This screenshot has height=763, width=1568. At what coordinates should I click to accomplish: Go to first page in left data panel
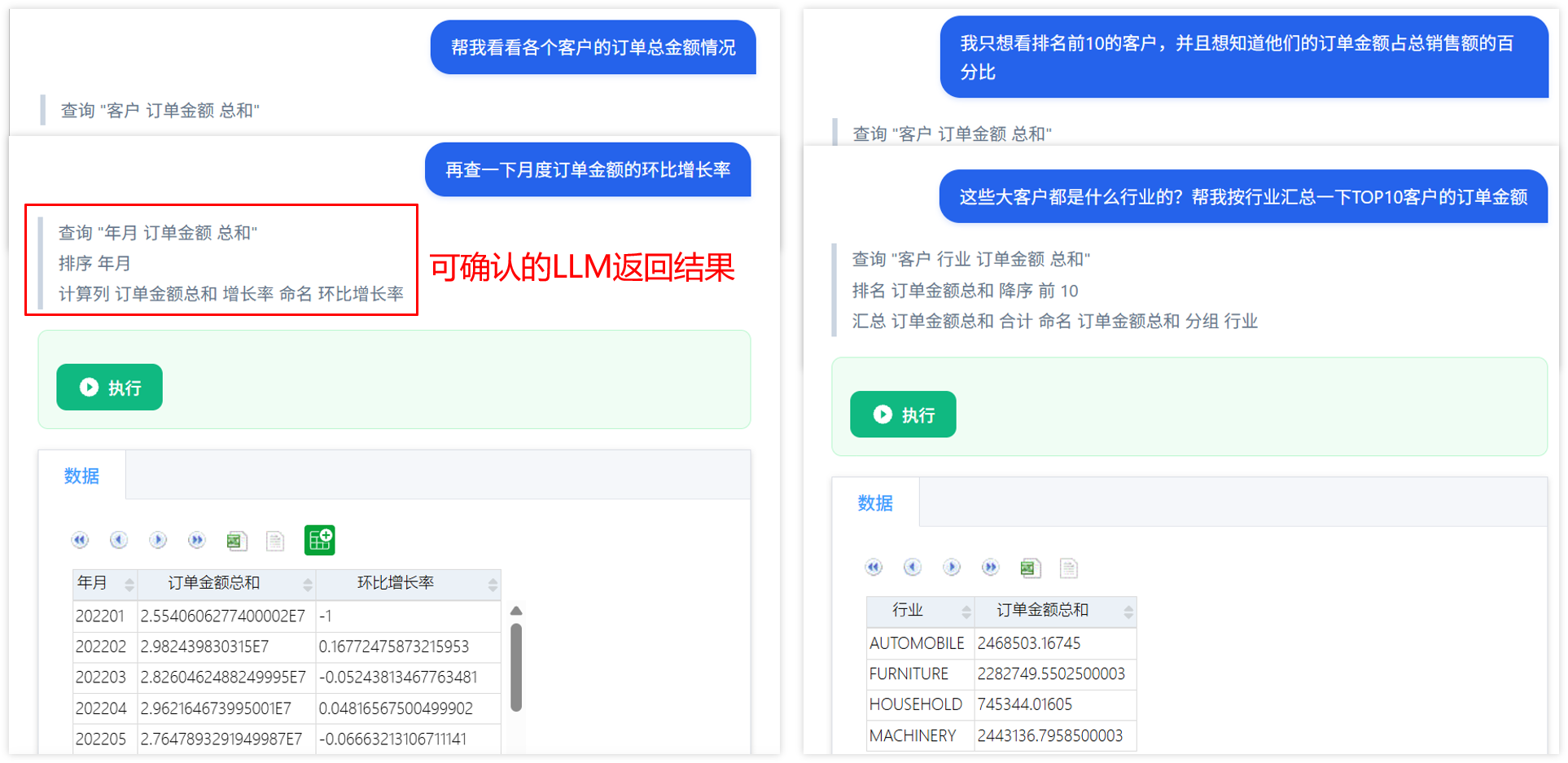click(80, 540)
